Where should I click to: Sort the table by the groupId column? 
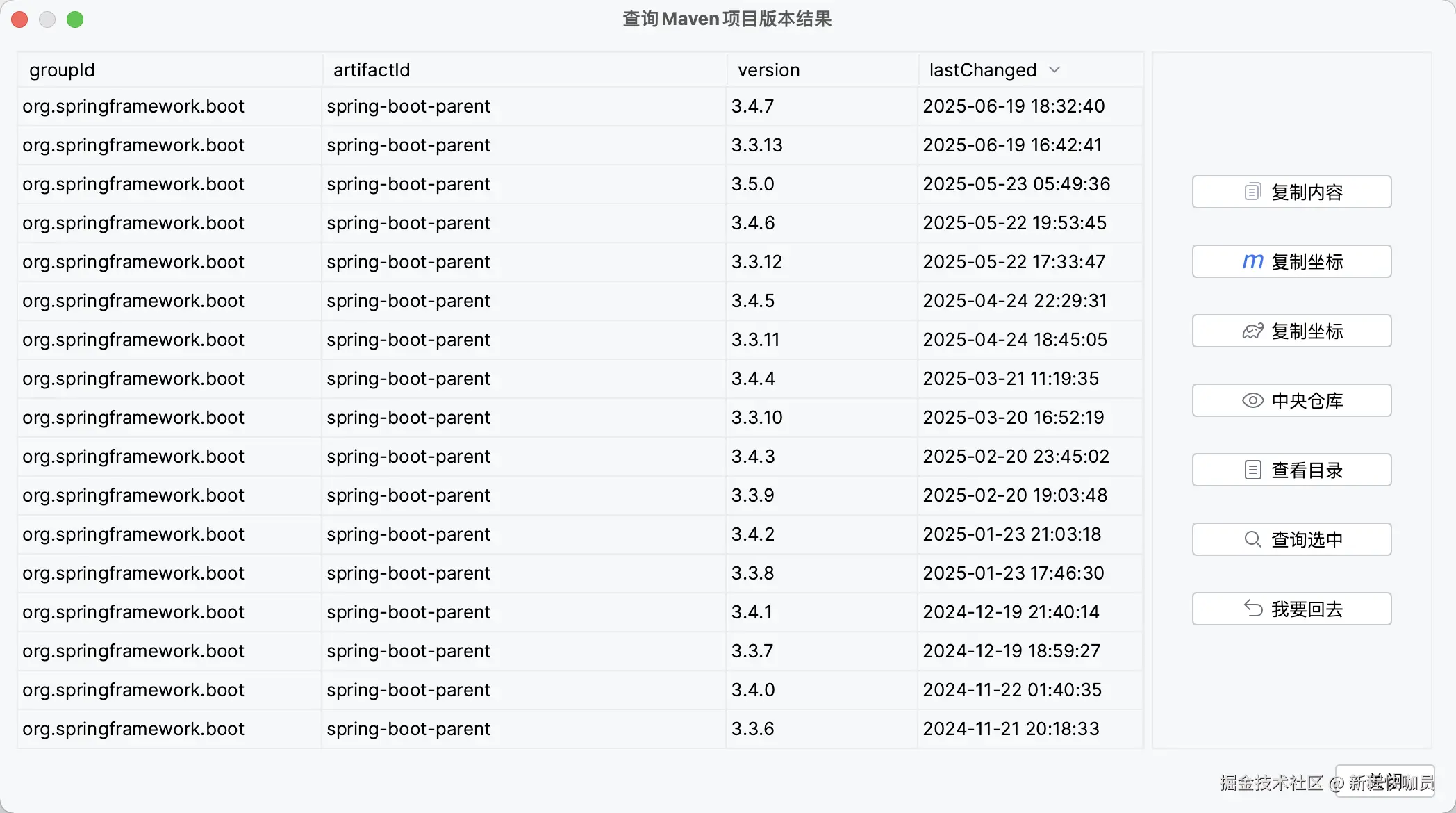click(x=63, y=69)
